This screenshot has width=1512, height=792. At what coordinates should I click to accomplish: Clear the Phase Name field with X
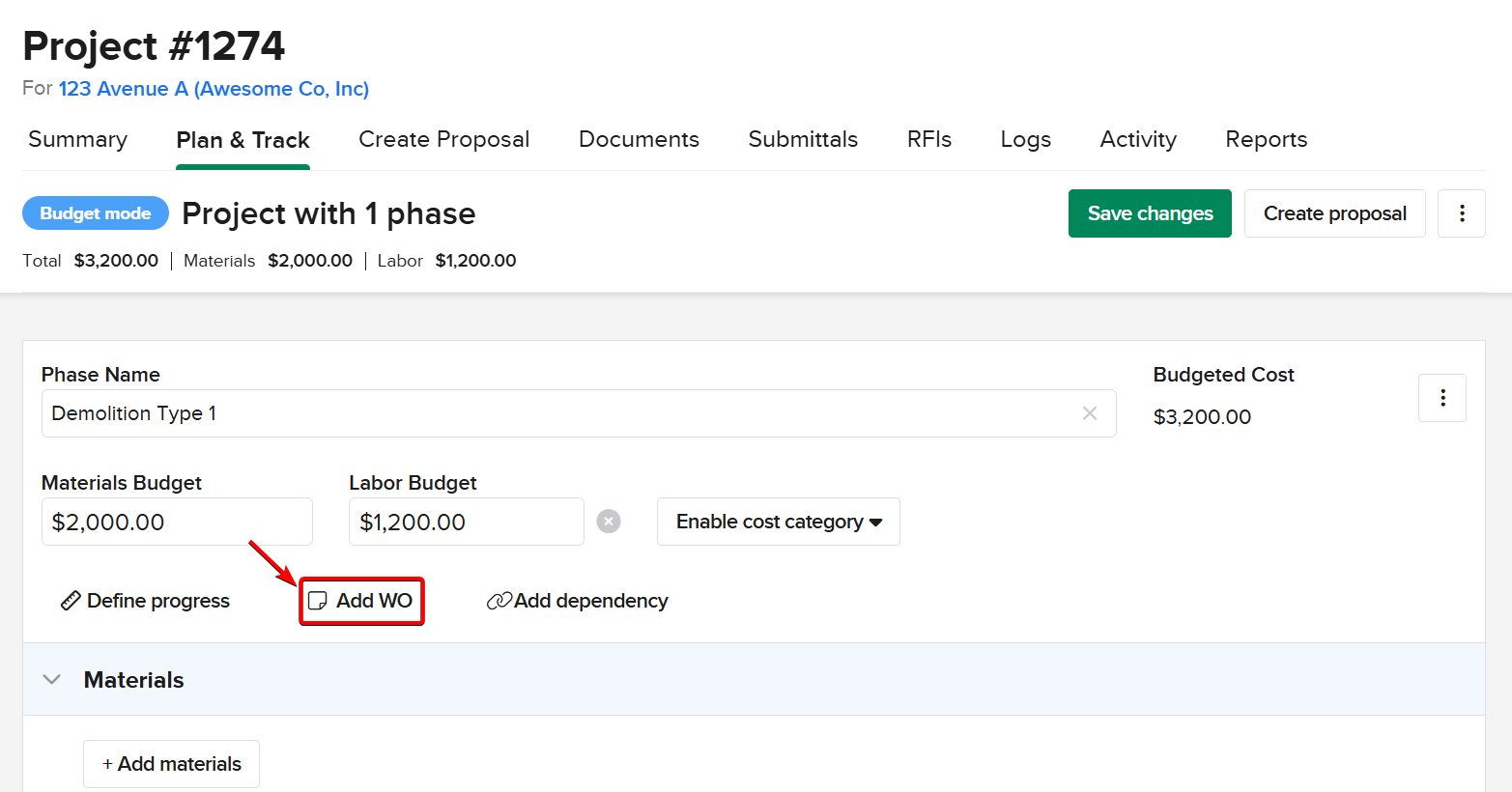(x=1089, y=413)
